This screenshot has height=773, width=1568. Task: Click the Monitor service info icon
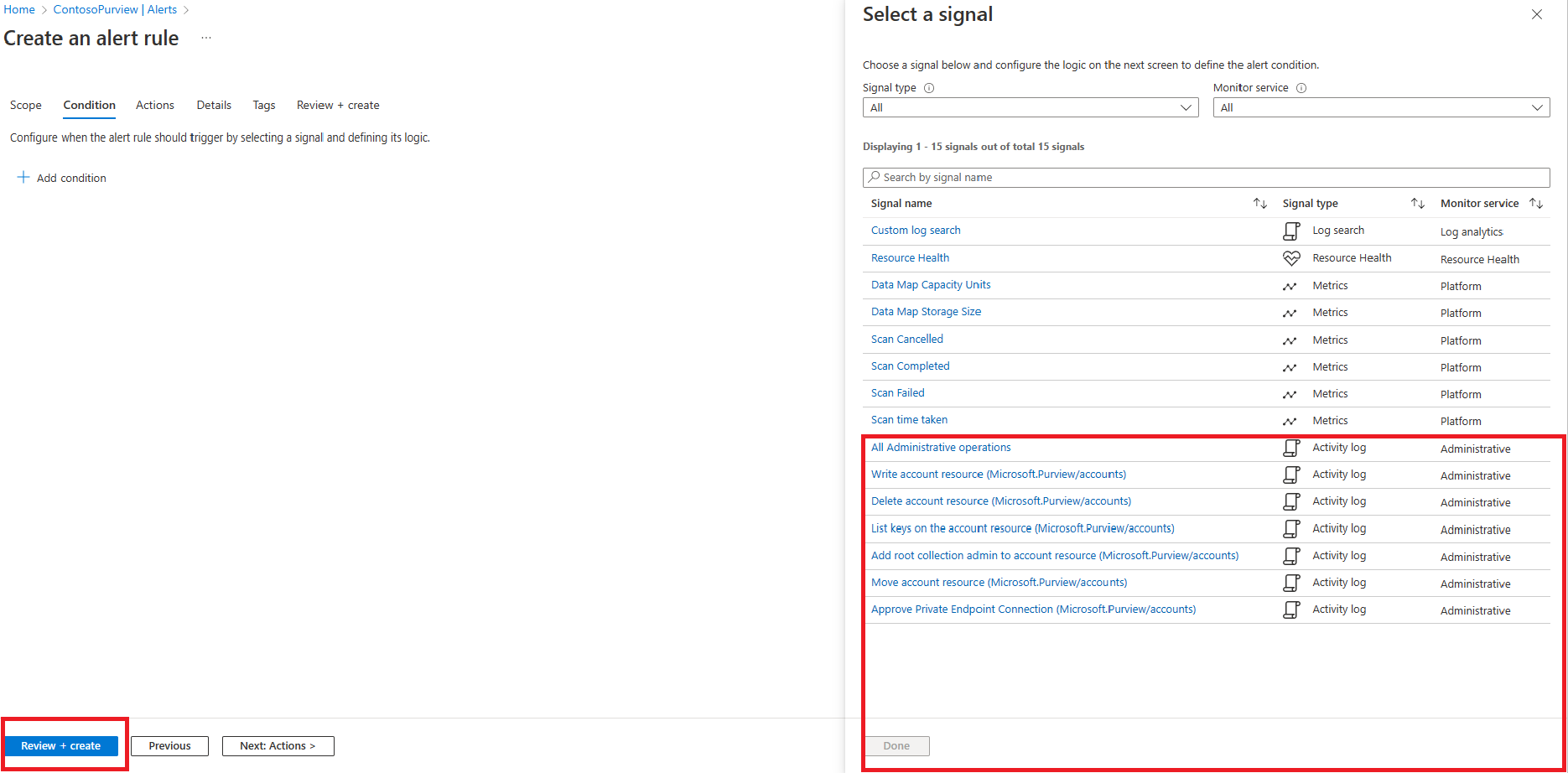point(1301,88)
